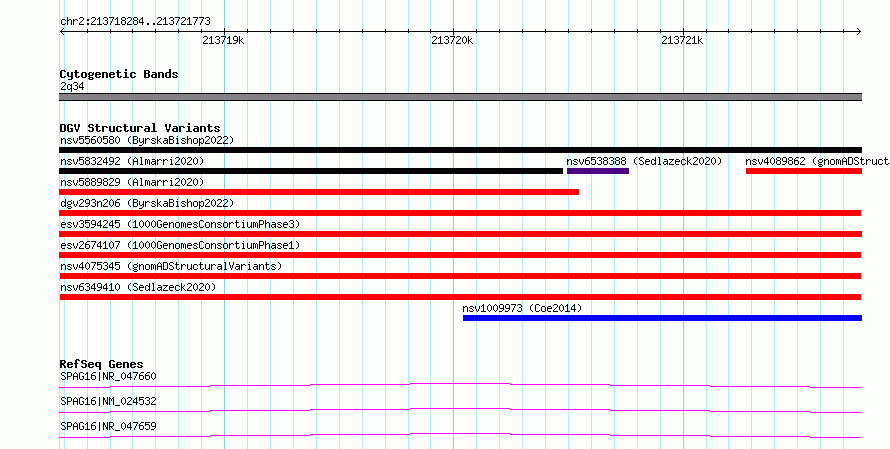Open the nsv1009973 (Coe2014) label
Image resolution: width=890 pixels, height=449 pixels.
[522, 308]
